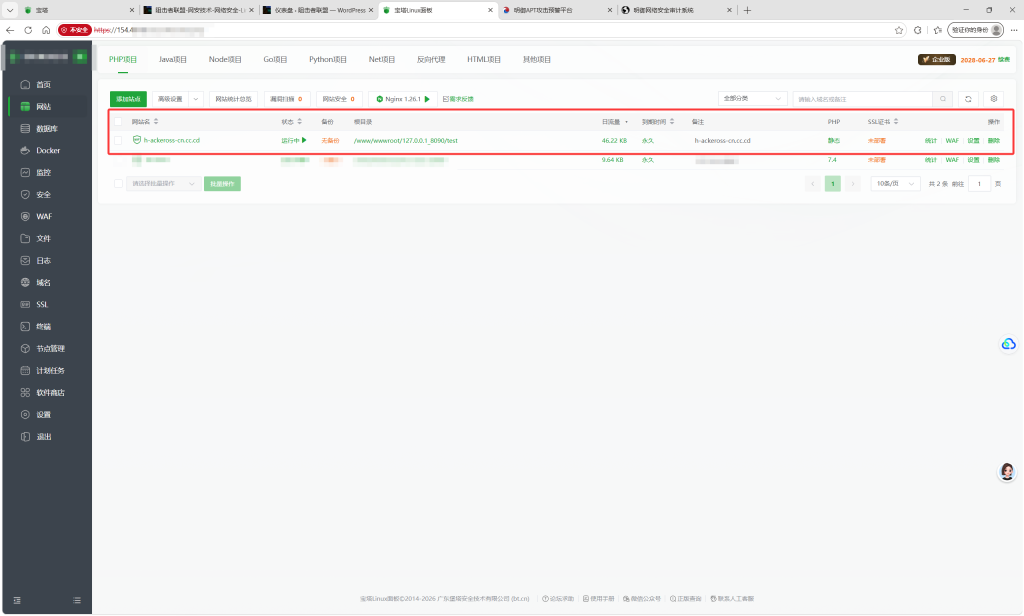Click 网站统计总览 button
This screenshot has height=616, width=1024.
pos(233,99)
